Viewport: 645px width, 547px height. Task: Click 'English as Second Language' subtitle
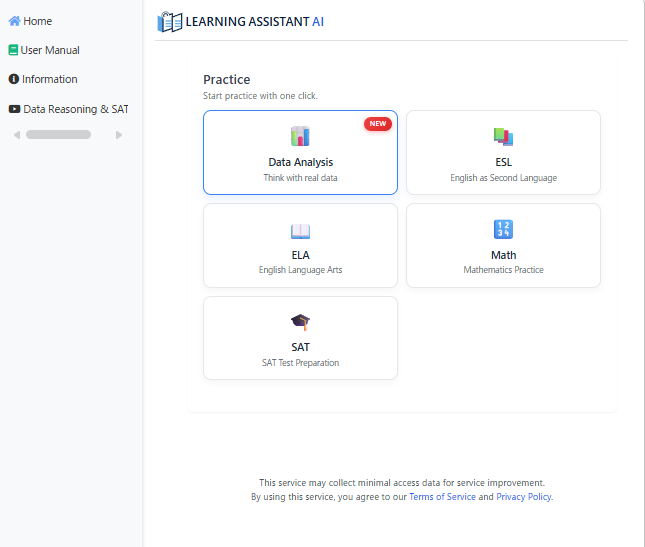[x=503, y=178]
